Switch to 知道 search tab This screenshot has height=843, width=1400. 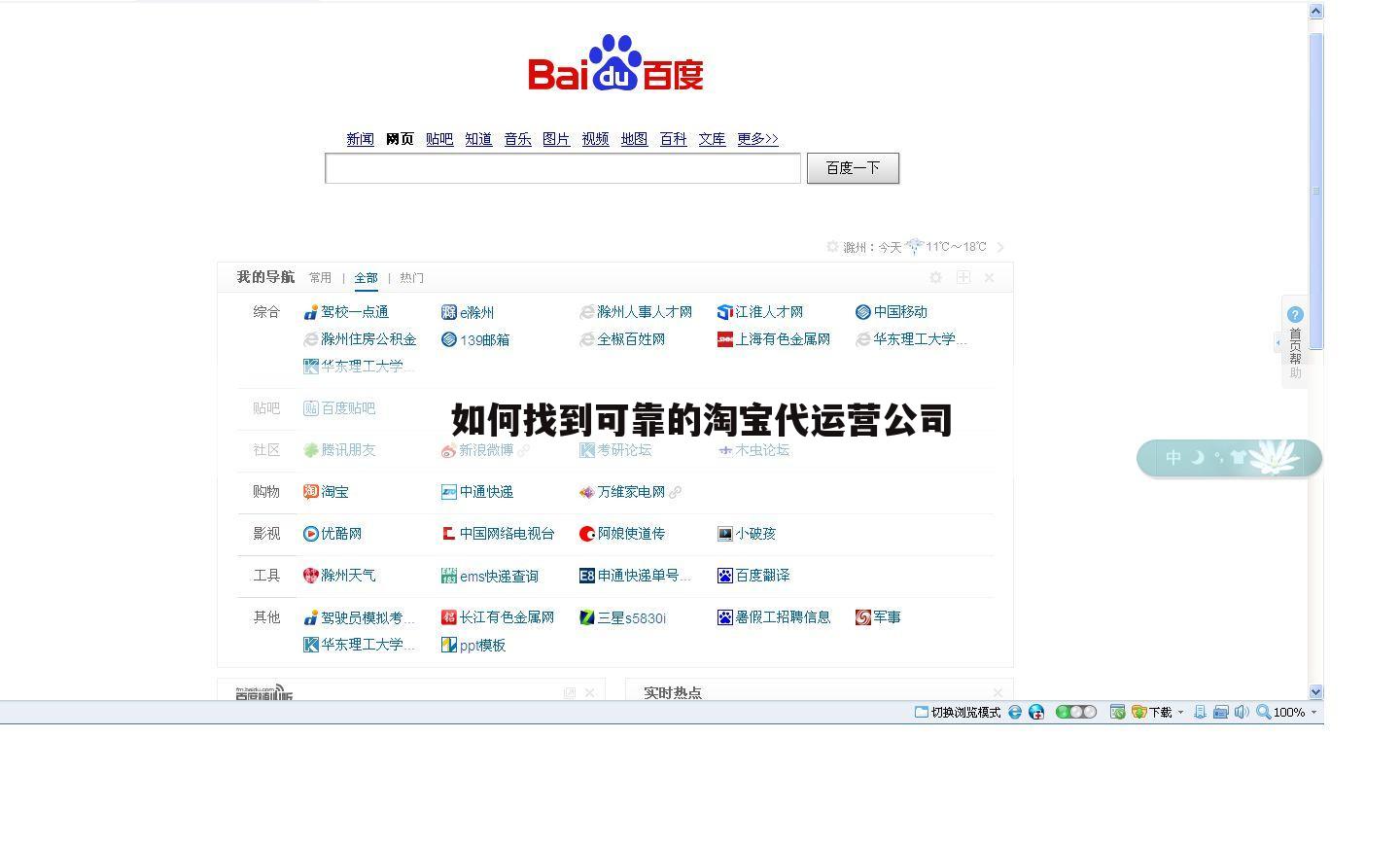tap(478, 139)
